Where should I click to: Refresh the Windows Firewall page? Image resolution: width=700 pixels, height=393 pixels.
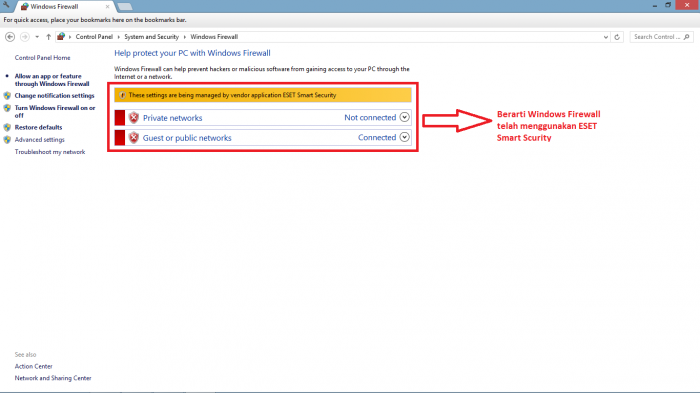617,37
